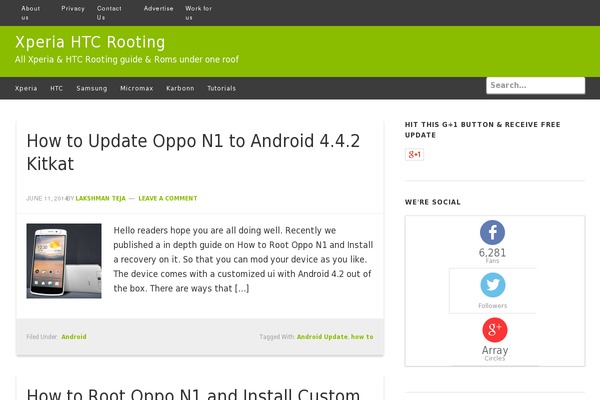
Task: Select the Followers label under Twitter
Action: [x=492, y=305]
